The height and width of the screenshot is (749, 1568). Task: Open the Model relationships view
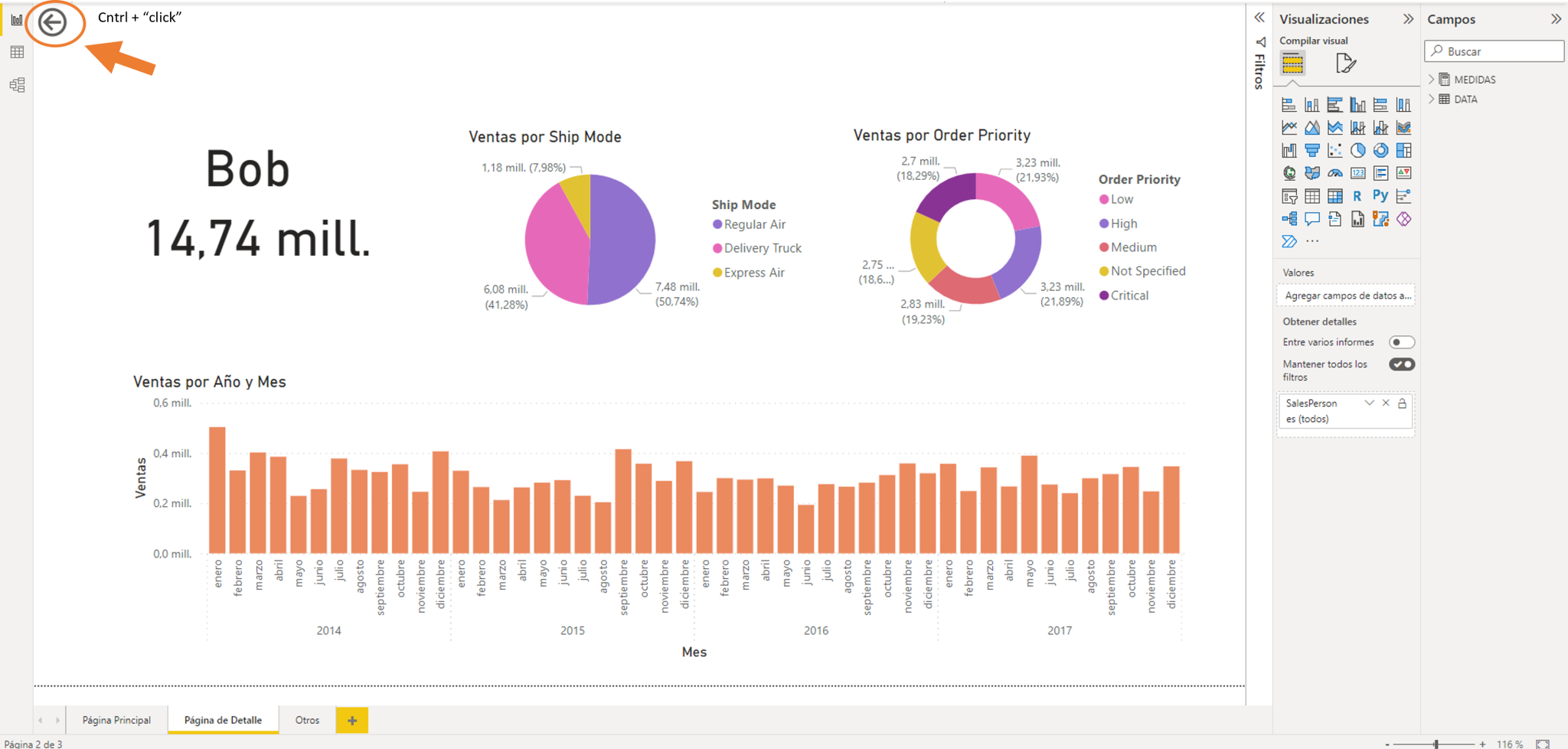click(x=17, y=84)
